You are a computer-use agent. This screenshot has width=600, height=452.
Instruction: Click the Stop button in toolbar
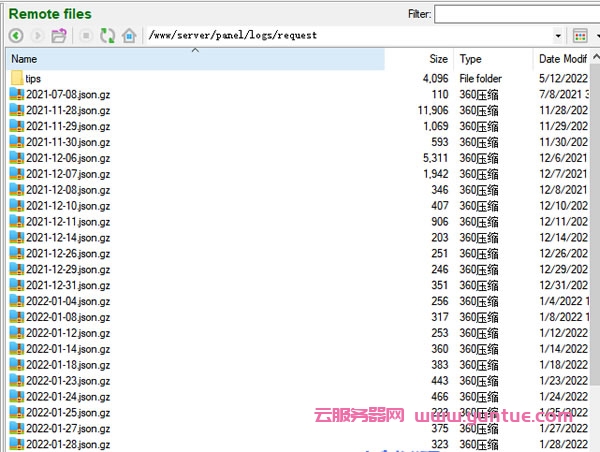click(86, 36)
